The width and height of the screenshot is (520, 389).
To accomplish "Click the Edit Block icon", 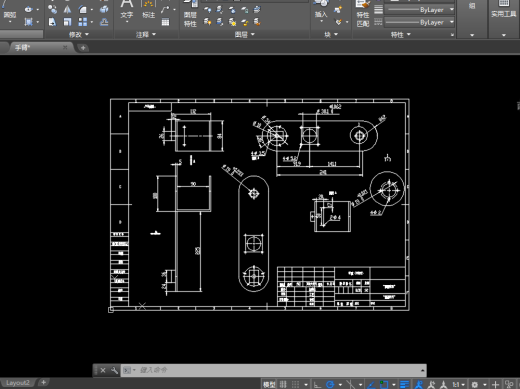I will [338, 22].
